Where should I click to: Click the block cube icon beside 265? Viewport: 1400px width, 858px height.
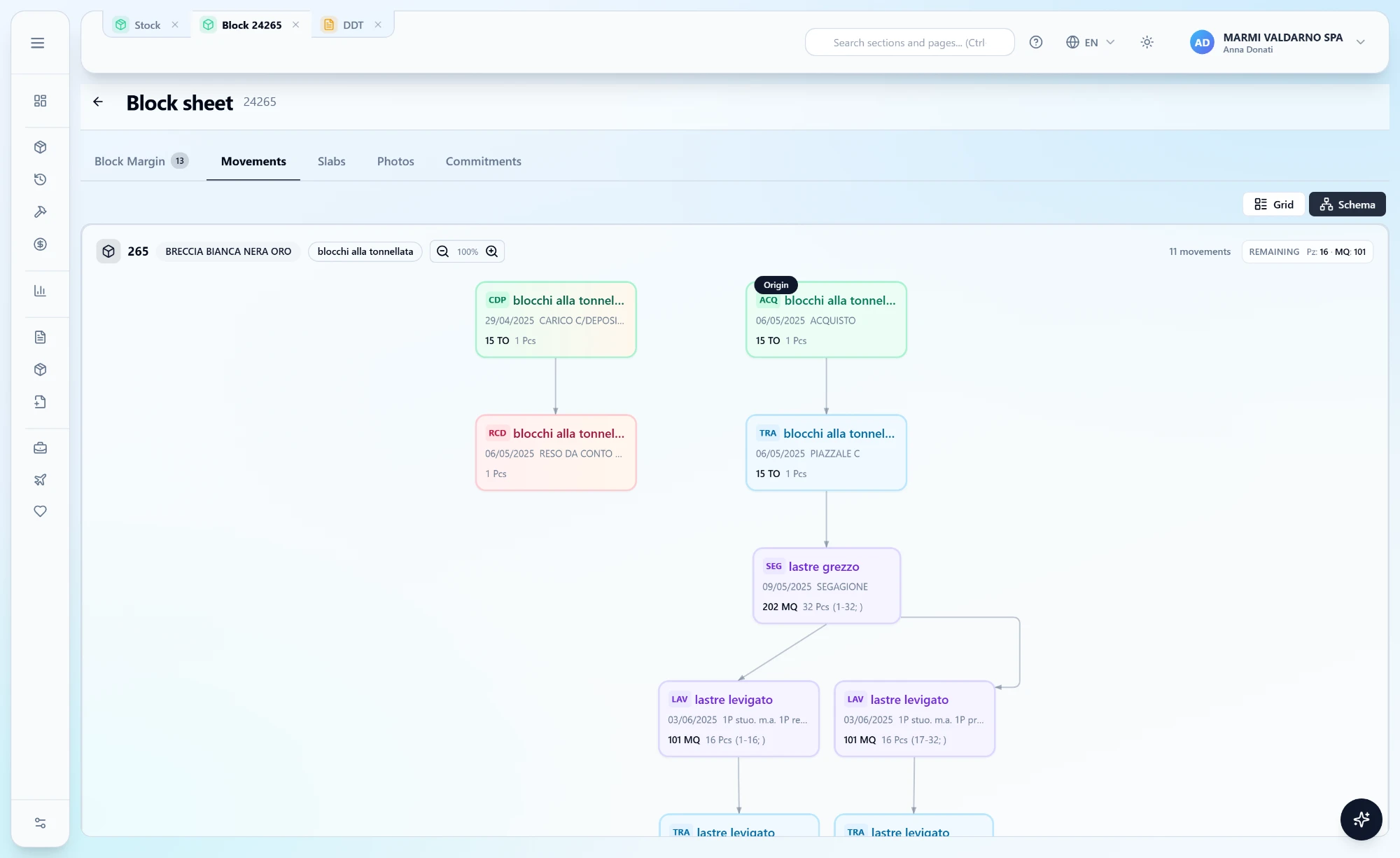point(108,251)
